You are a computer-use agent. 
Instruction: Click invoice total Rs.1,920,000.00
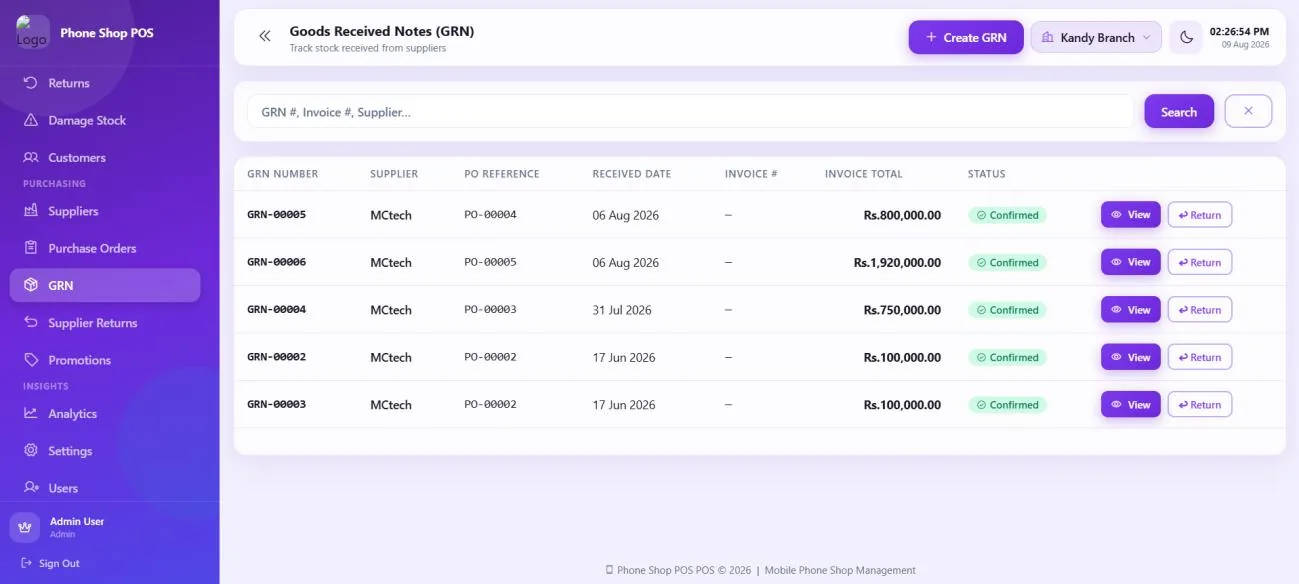(x=897, y=262)
